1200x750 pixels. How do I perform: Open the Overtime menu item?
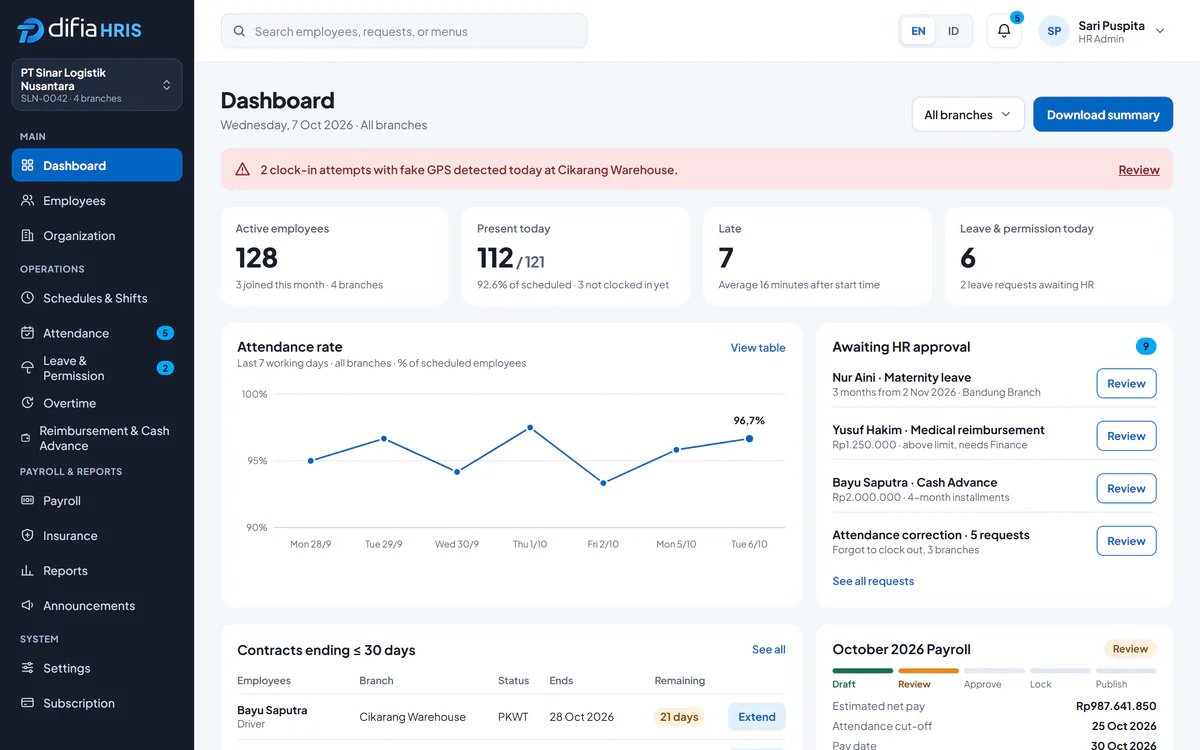[97, 403]
